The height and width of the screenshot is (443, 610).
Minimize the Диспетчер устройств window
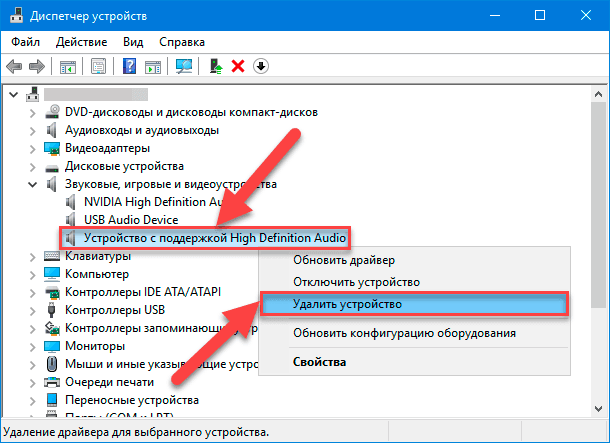point(495,16)
